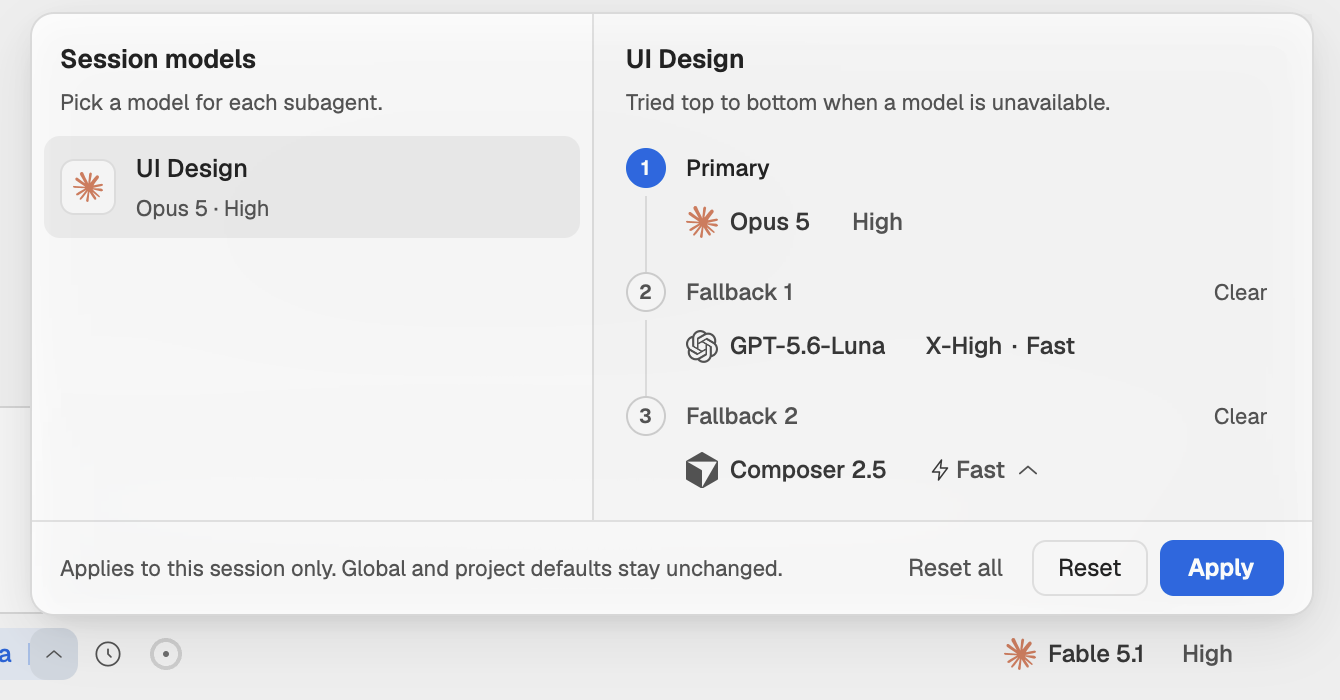Click the circled dot icon in the bottom bar
This screenshot has width=1340, height=700.
point(165,654)
